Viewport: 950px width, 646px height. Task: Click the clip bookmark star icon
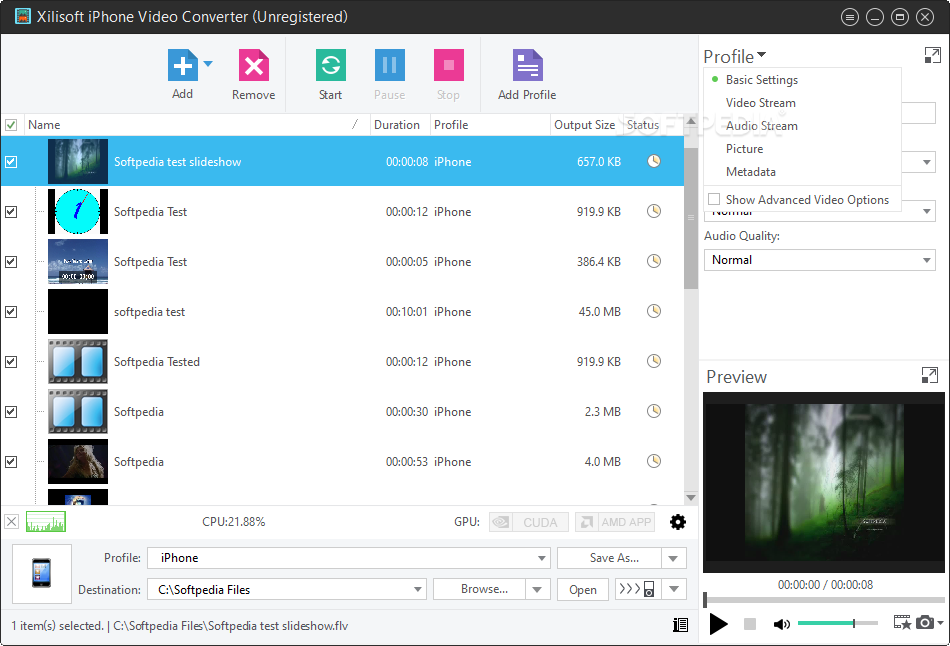(902, 622)
